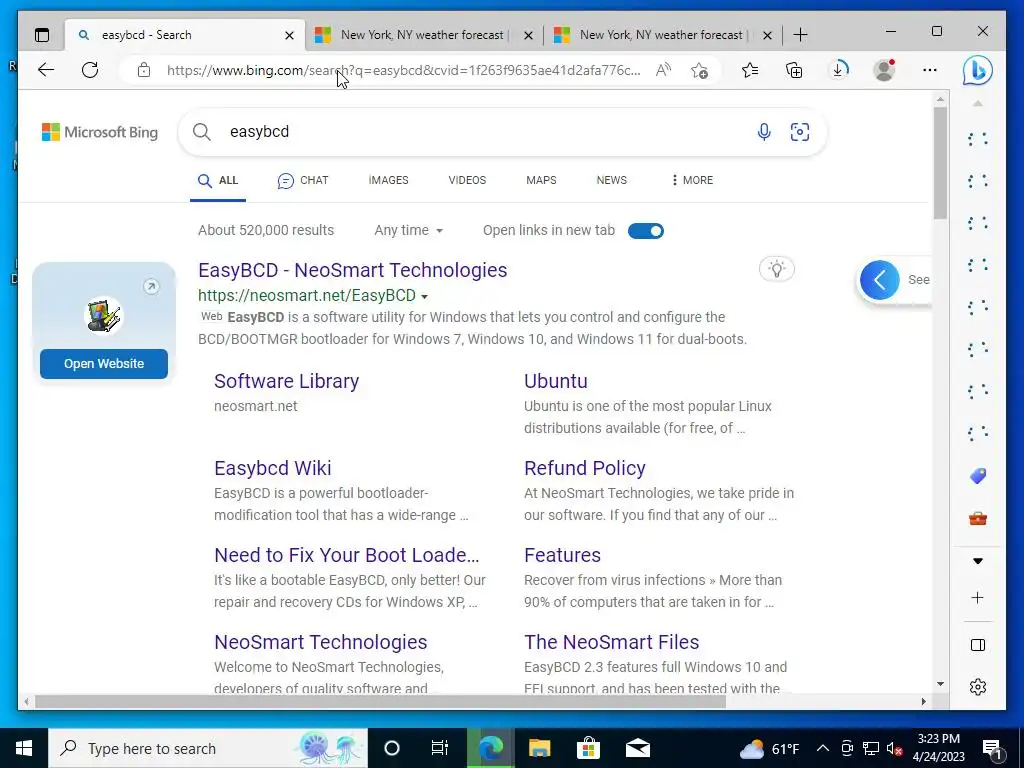
Task: Open the Software Library link
Action: click(x=287, y=381)
